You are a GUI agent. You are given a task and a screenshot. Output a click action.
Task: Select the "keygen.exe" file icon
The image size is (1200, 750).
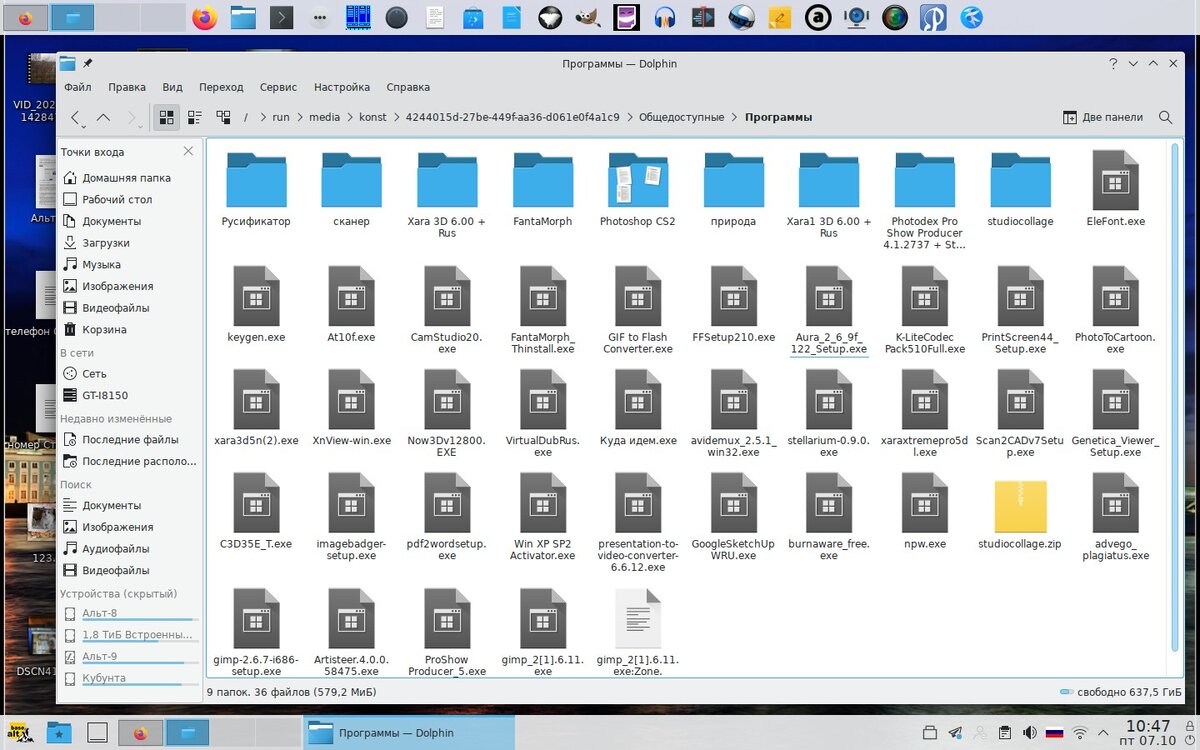(x=256, y=296)
